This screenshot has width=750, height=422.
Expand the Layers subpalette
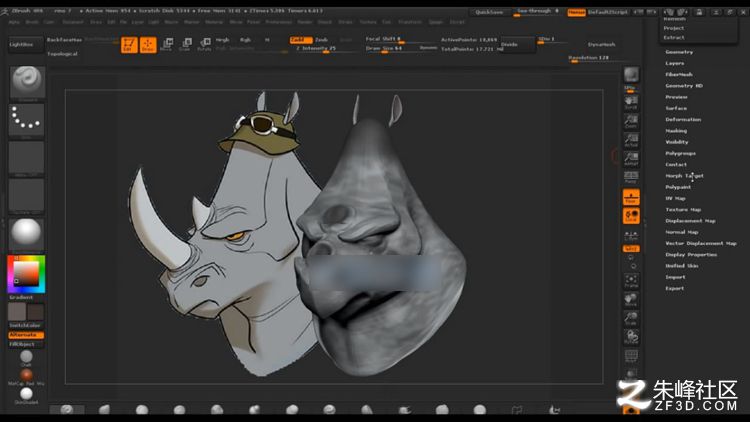coord(674,63)
